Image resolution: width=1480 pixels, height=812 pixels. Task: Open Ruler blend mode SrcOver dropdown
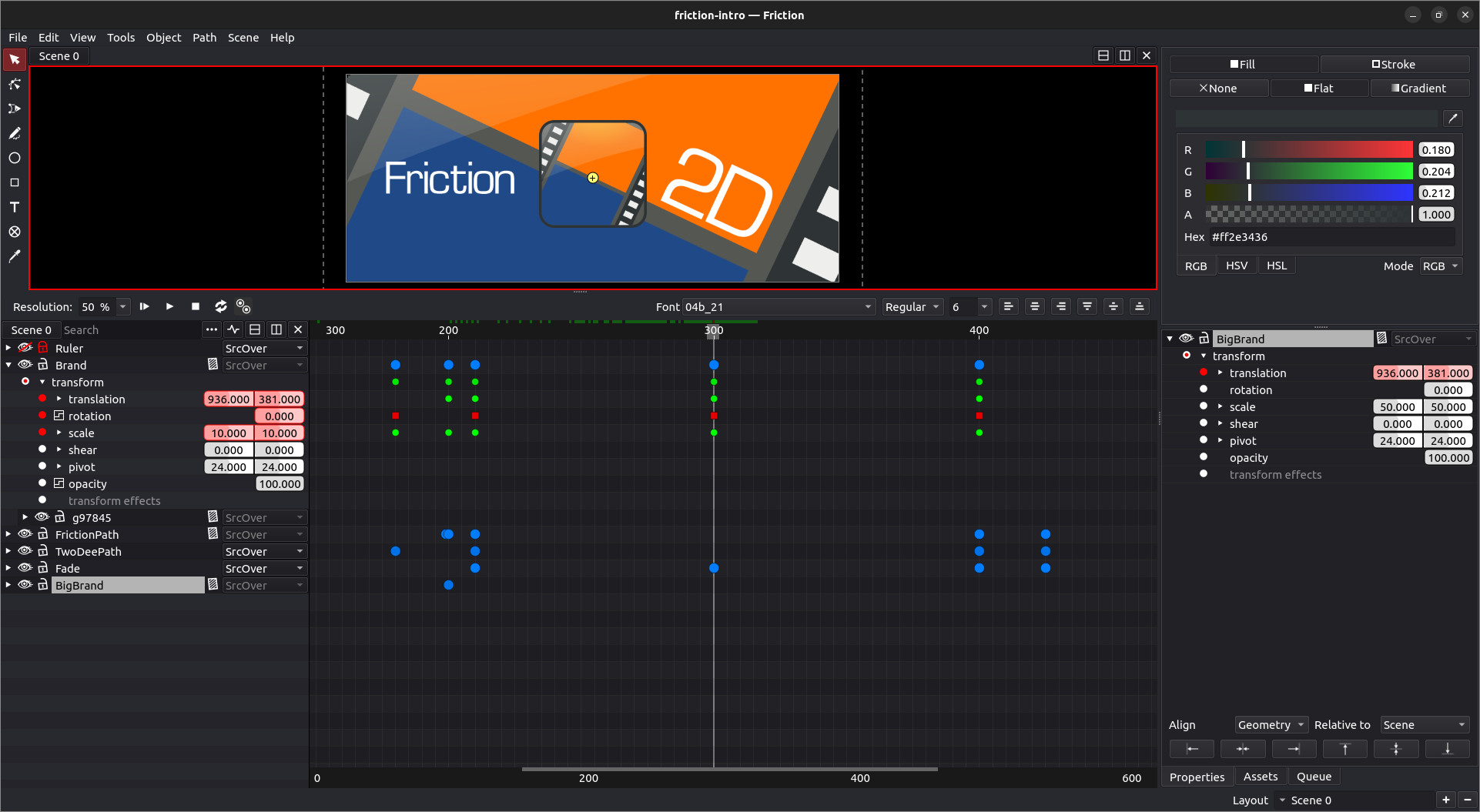pyautogui.click(x=265, y=348)
